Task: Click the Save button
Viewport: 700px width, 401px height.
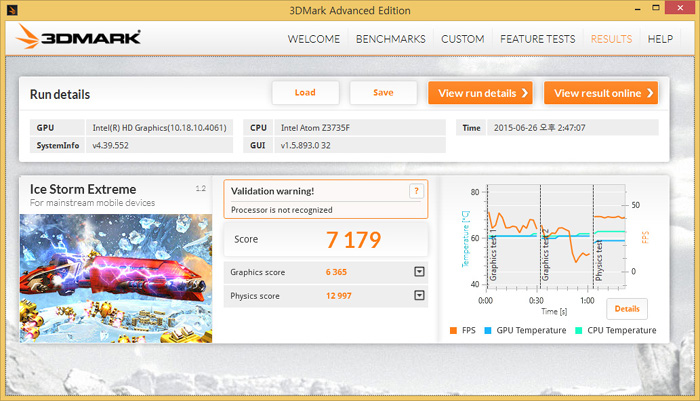Action: coord(383,92)
